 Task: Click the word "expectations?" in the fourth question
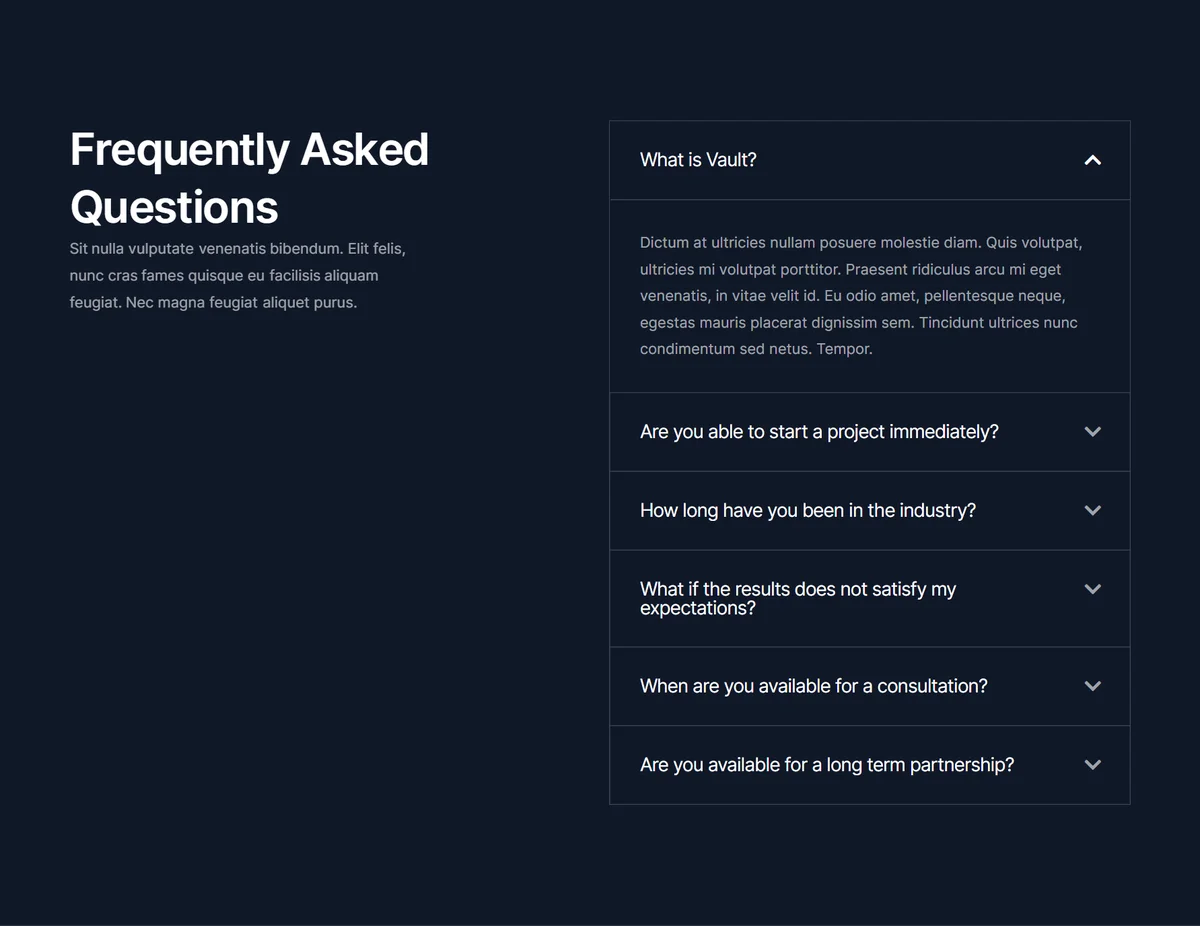pos(698,608)
